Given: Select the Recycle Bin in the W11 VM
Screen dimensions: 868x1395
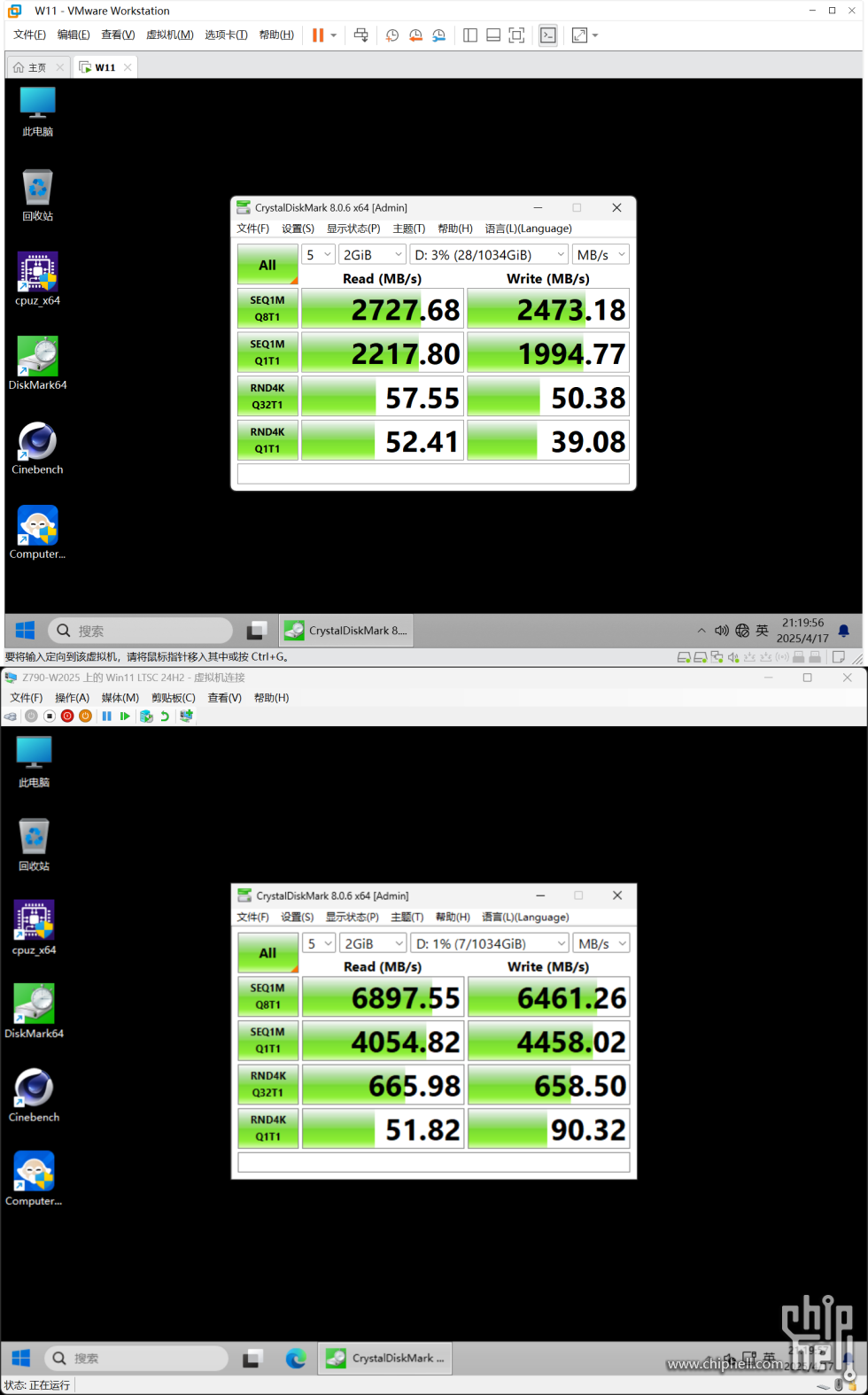Looking at the screenshot, I should tap(37, 195).
